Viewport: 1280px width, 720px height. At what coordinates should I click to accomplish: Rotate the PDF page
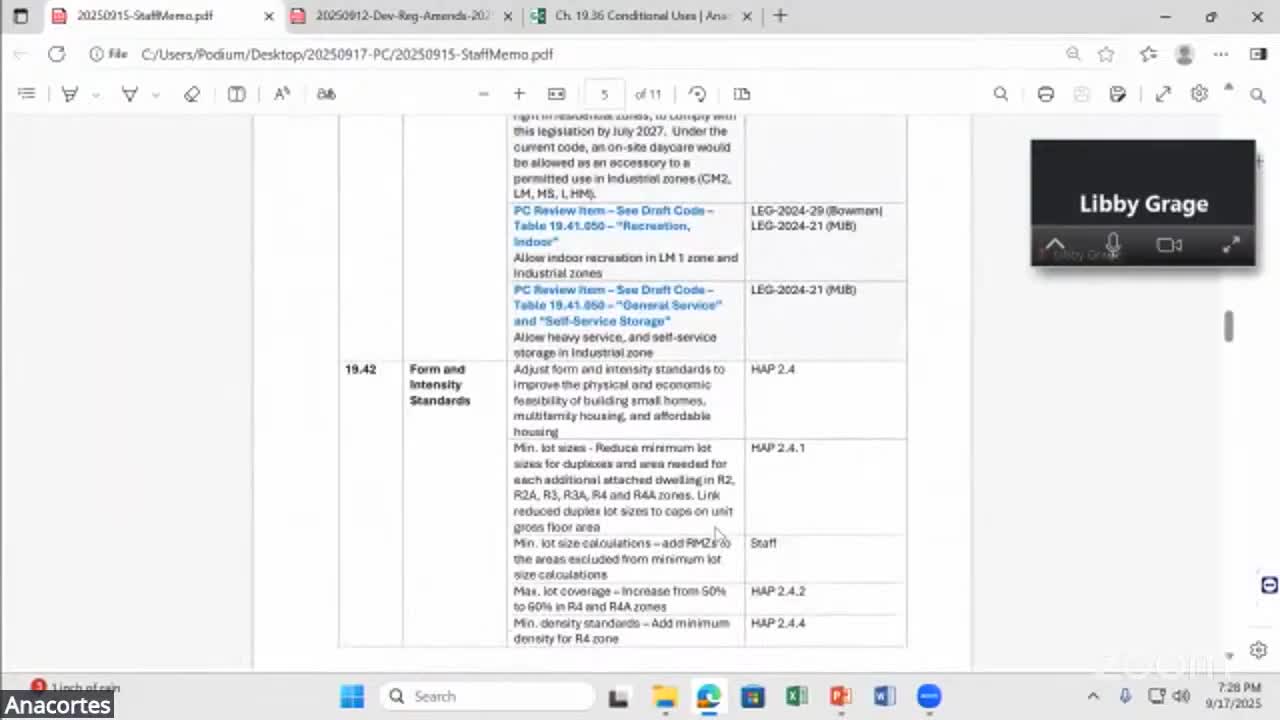698,94
